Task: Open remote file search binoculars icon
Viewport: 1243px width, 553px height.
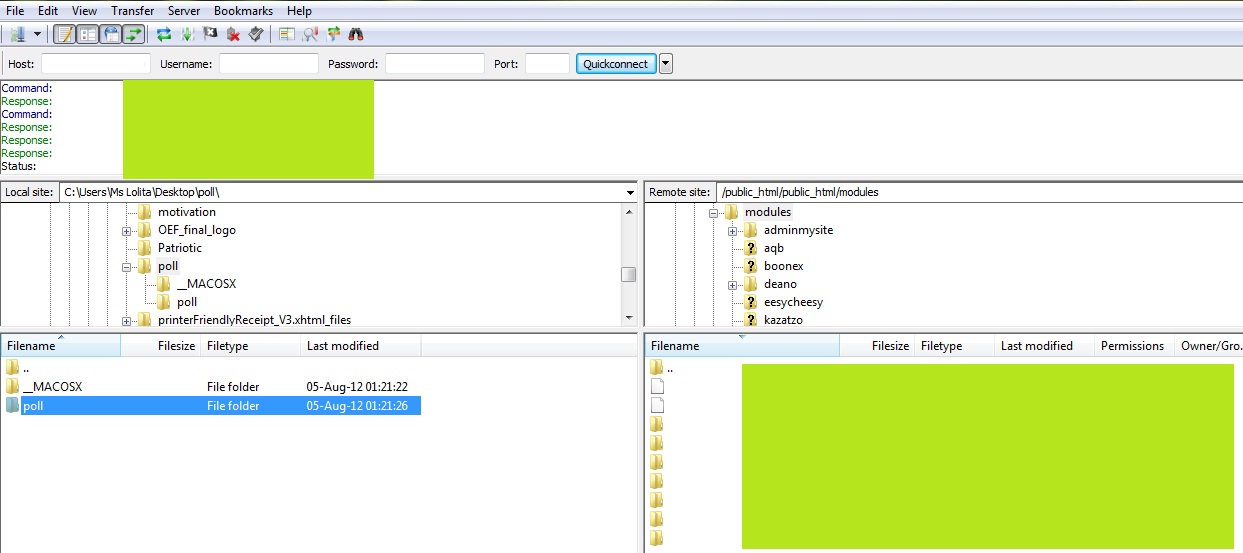Action: point(356,34)
